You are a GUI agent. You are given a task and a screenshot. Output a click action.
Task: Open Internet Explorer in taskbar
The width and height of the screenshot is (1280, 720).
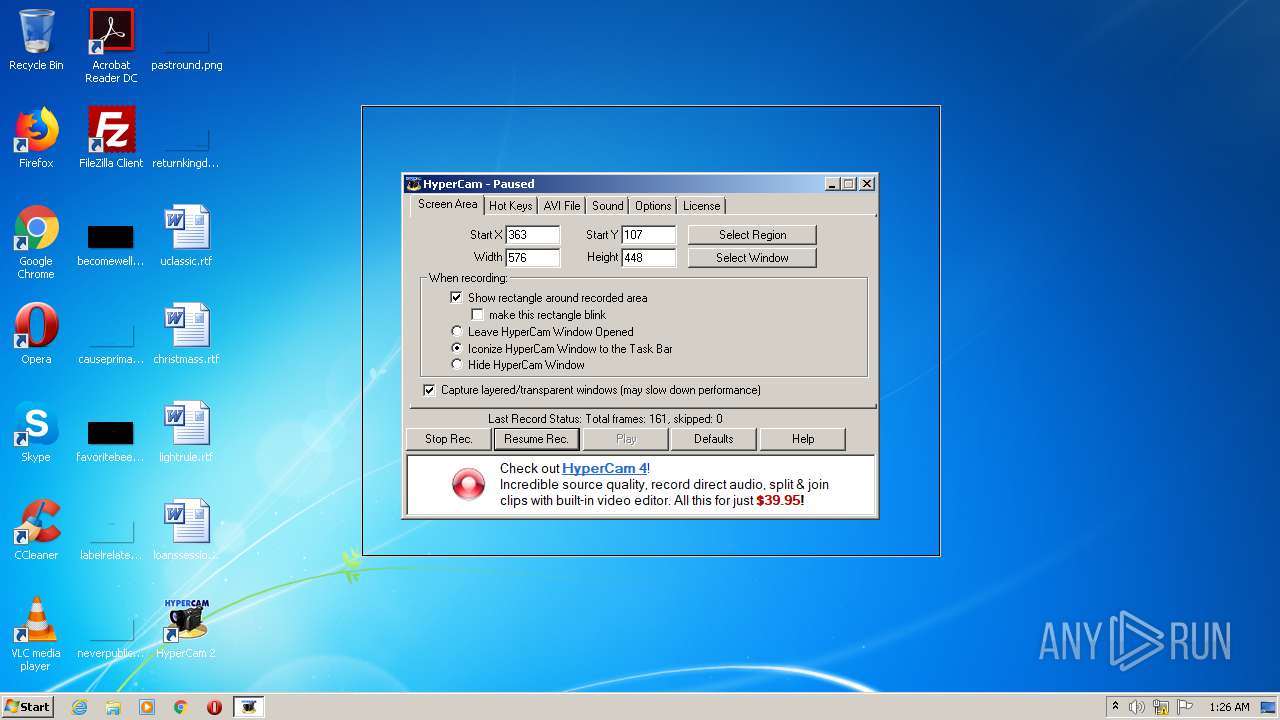click(79, 707)
